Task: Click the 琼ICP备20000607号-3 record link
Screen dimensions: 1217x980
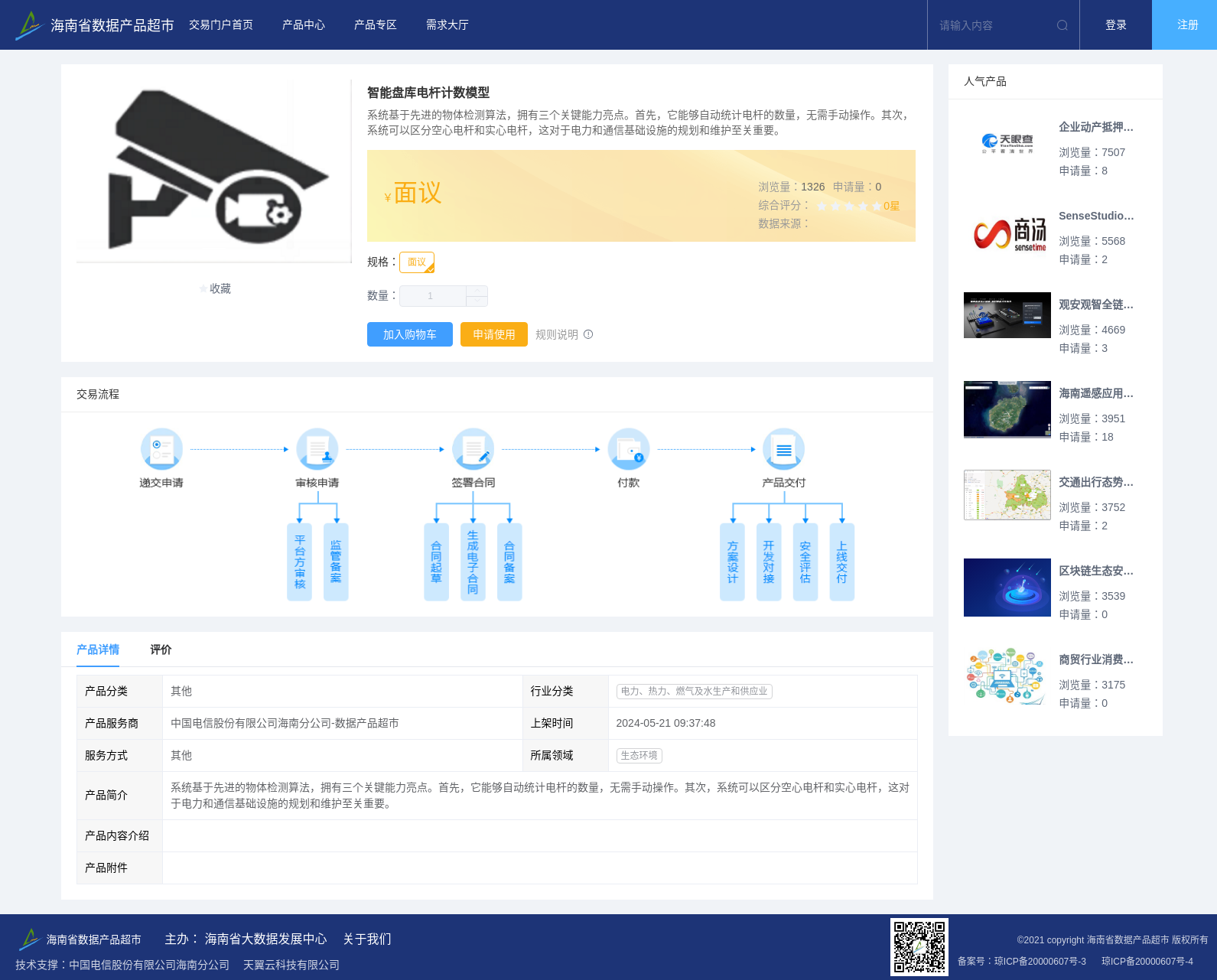Action: pos(1040,962)
